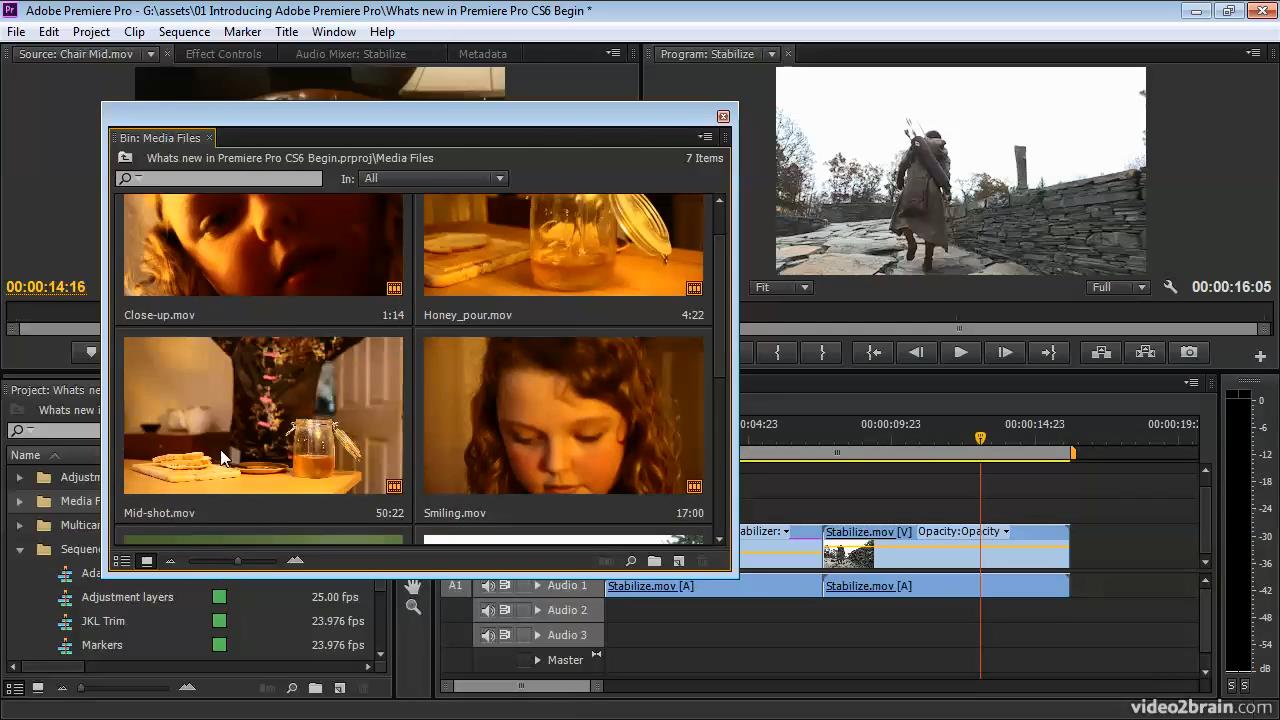The height and width of the screenshot is (720, 1280).
Task: Solo the left audio meter channel
Action: [1231, 686]
